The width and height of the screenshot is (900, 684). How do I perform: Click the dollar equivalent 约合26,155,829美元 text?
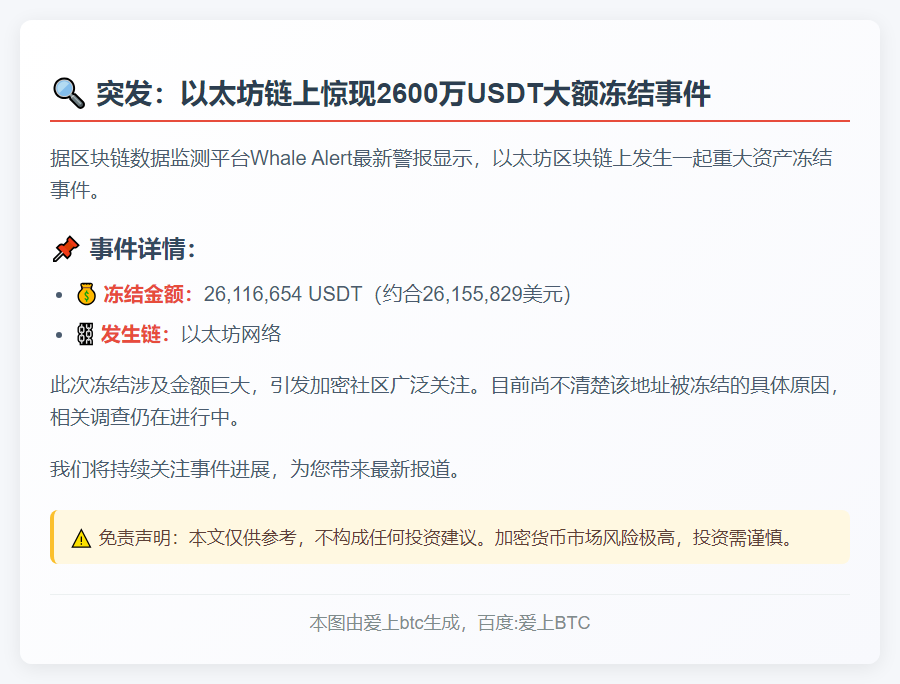[470, 294]
